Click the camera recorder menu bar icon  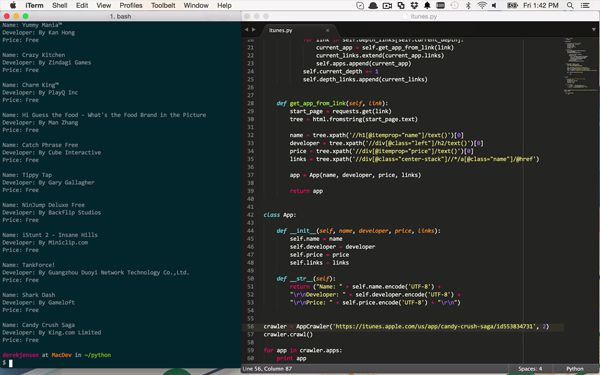387,5
